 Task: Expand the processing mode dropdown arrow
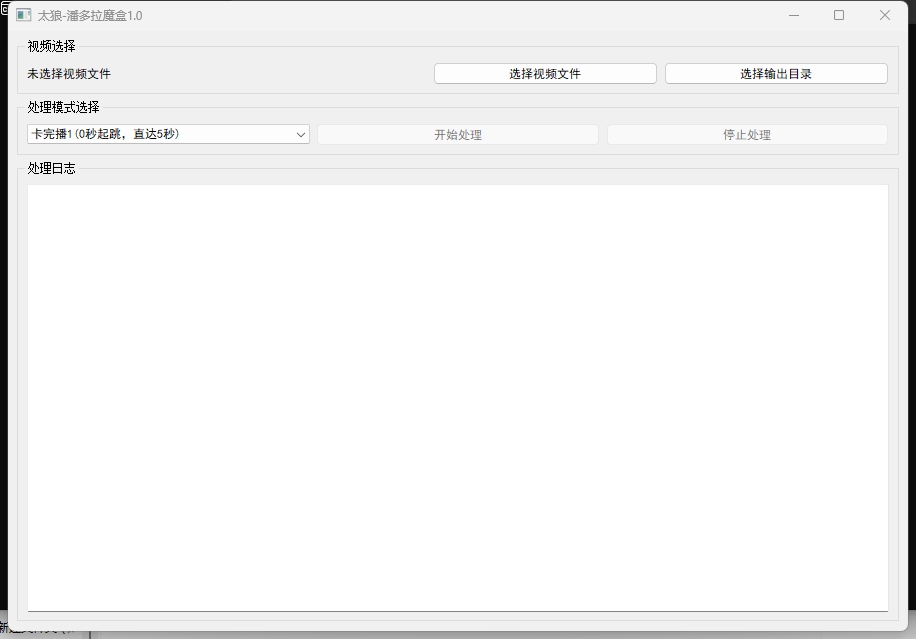click(301, 135)
